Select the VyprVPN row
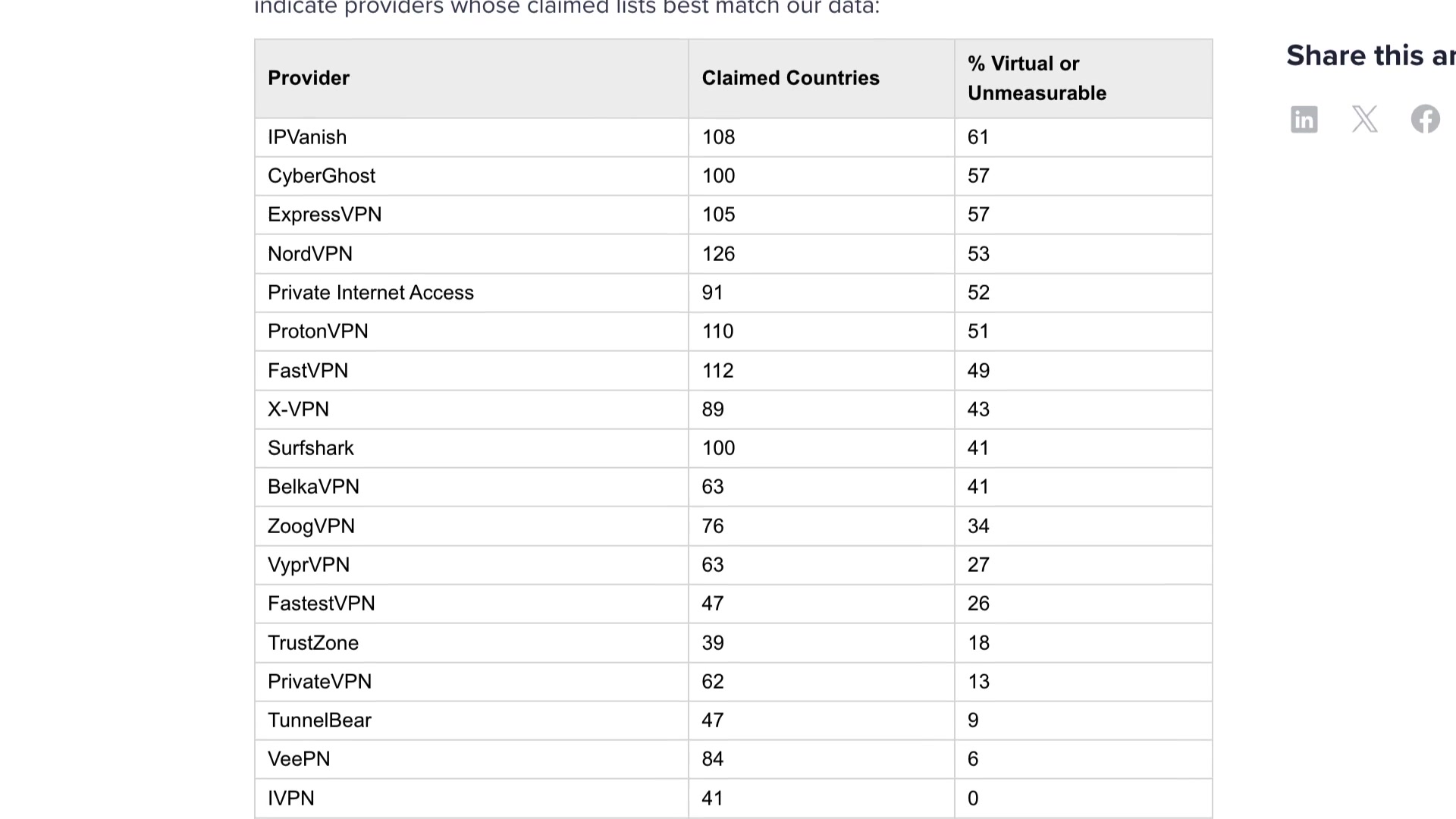Viewport: 1456px width, 819px height. click(309, 564)
